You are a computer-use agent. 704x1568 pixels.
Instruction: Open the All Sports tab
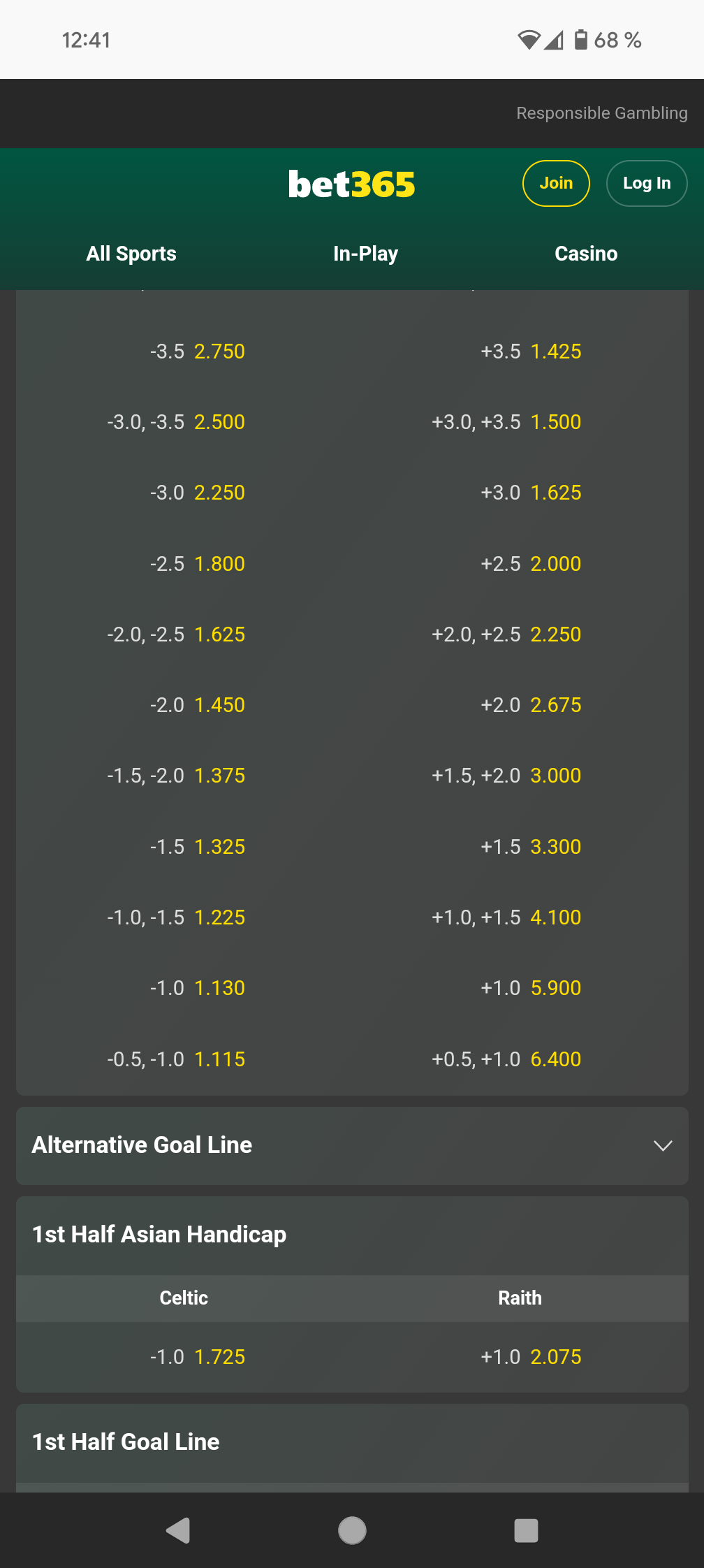pyautogui.click(x=131, y=254)
